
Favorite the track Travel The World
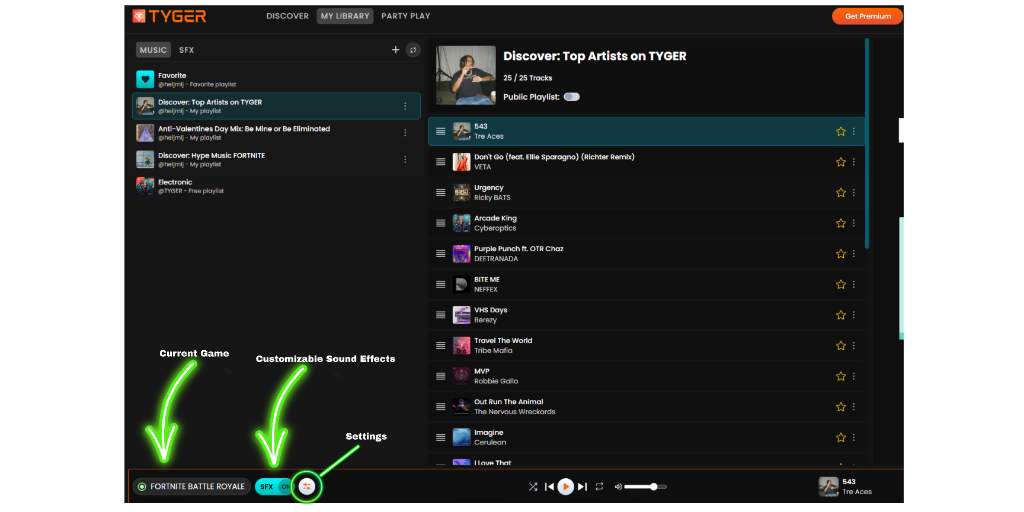click(840, 345)
